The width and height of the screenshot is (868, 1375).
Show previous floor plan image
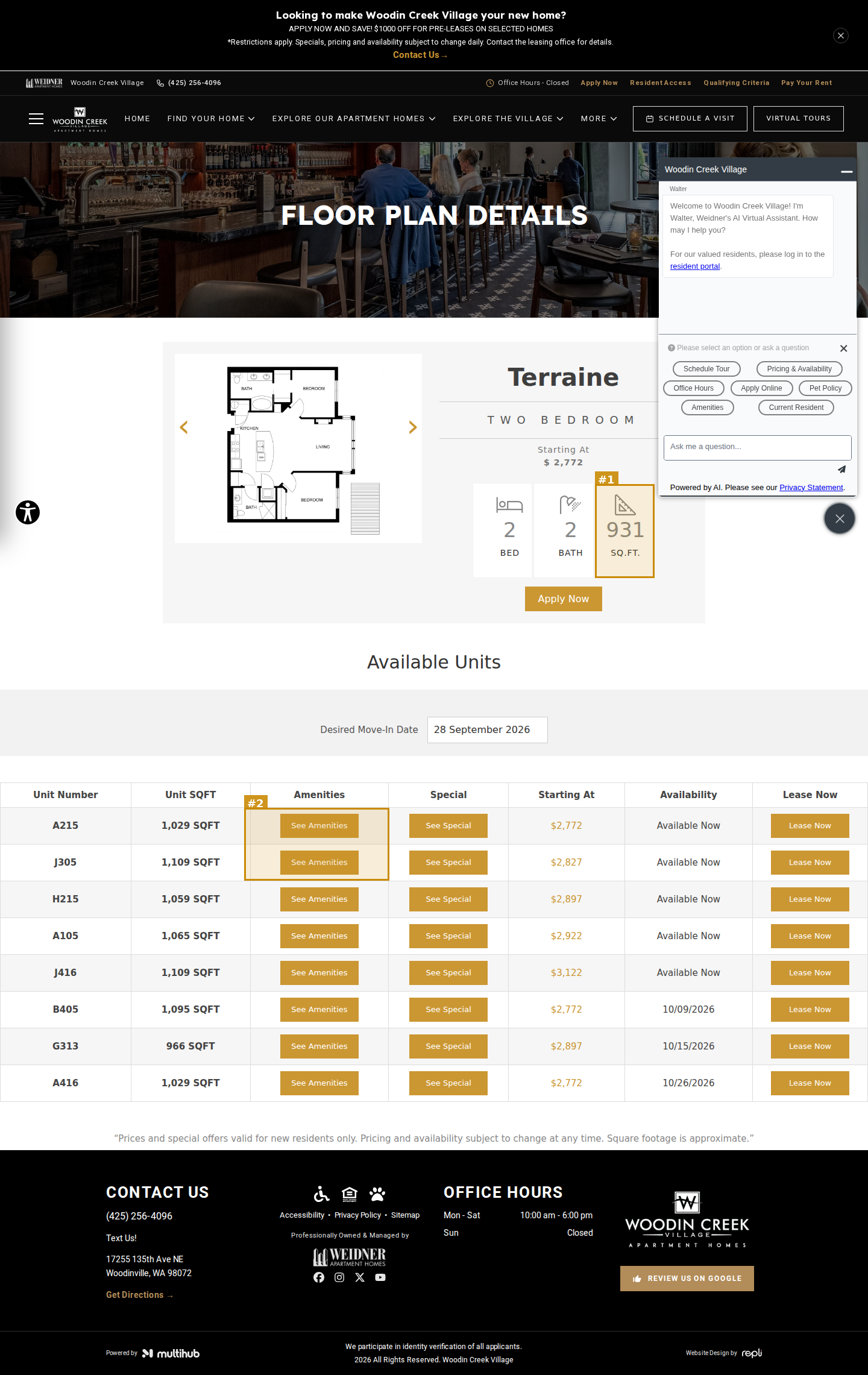tap(184, 427)
